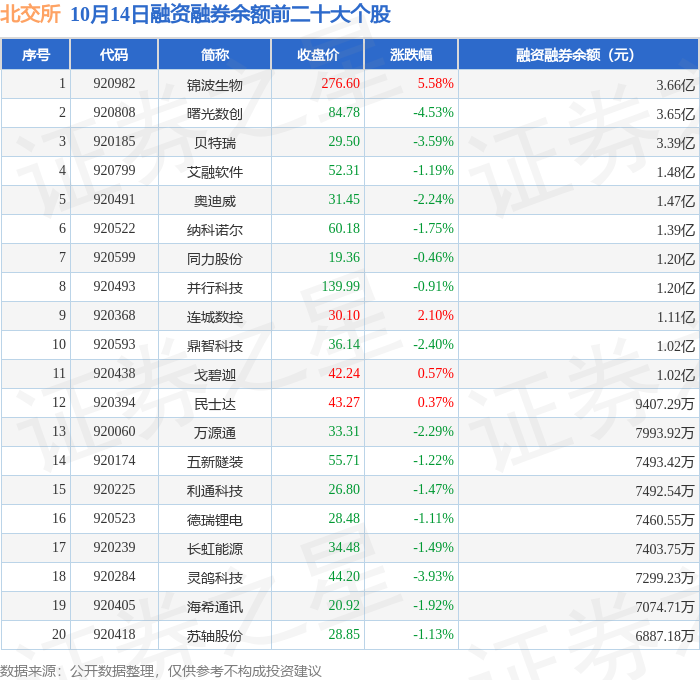700x680 pixels.
Task: Click the title 10月14日融资融券余额前二十大个股
Action: (230, 14)
